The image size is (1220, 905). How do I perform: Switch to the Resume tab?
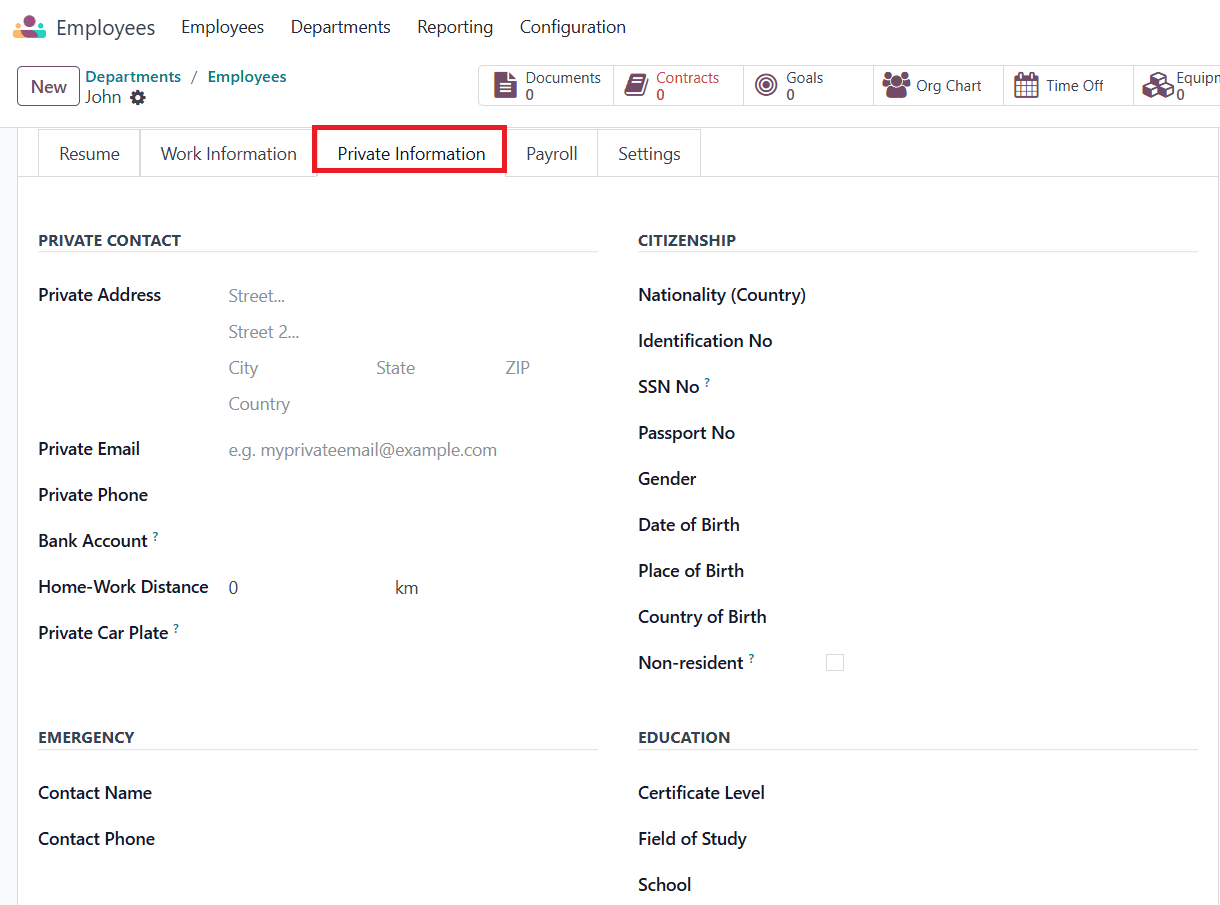pos(89,153)
